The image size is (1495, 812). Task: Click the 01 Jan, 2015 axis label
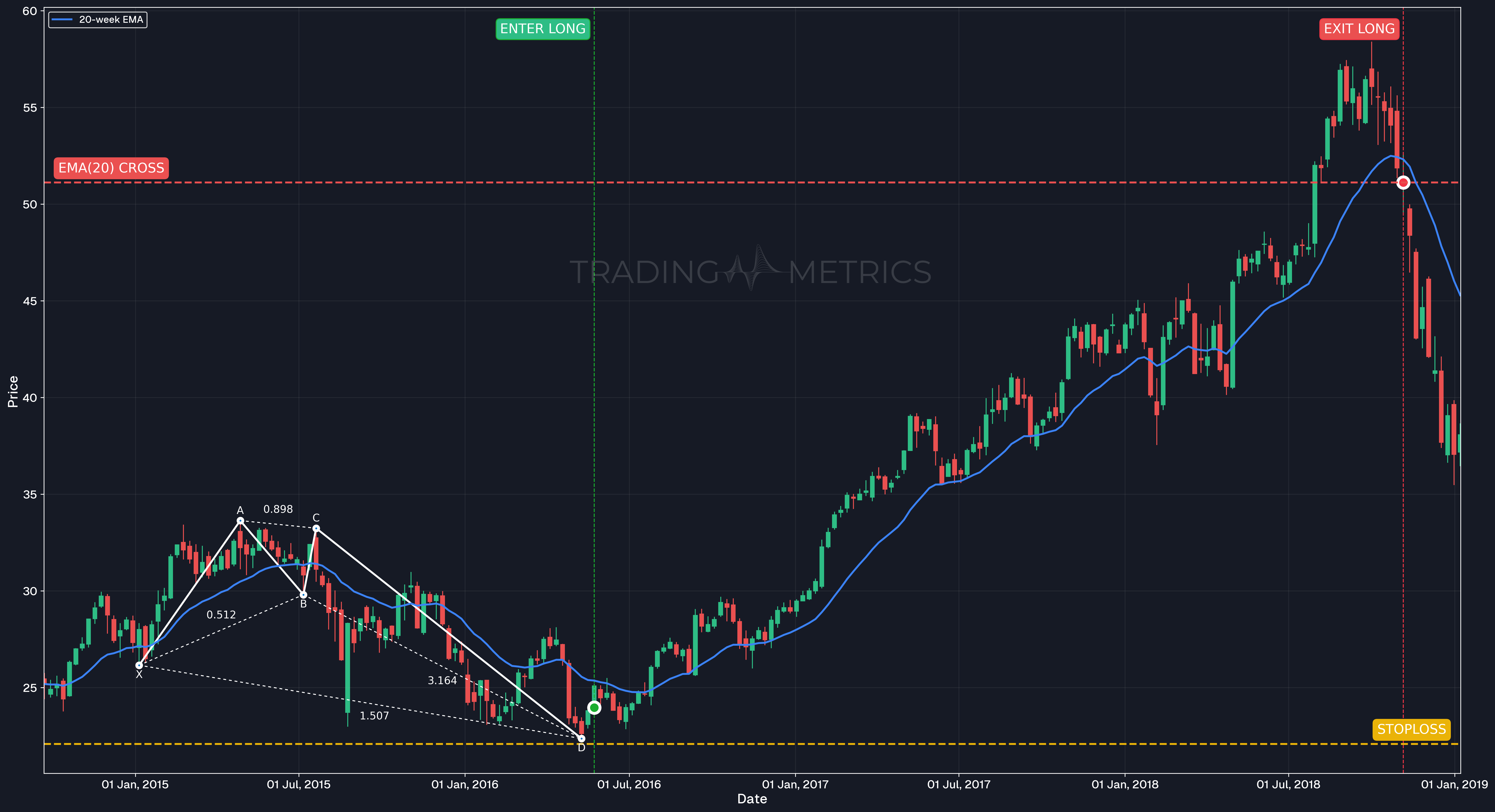(x=135, y=785)
